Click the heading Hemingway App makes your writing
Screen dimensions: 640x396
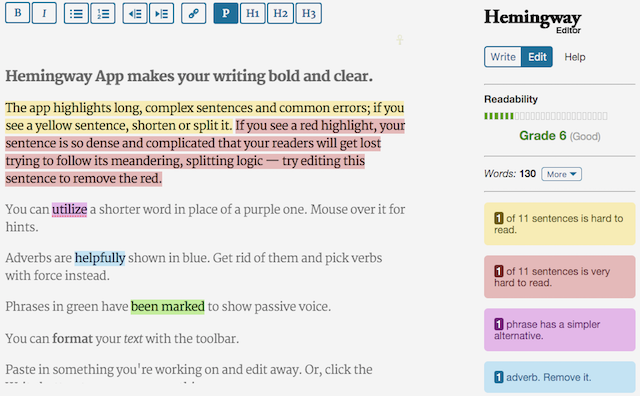[189, 76]
